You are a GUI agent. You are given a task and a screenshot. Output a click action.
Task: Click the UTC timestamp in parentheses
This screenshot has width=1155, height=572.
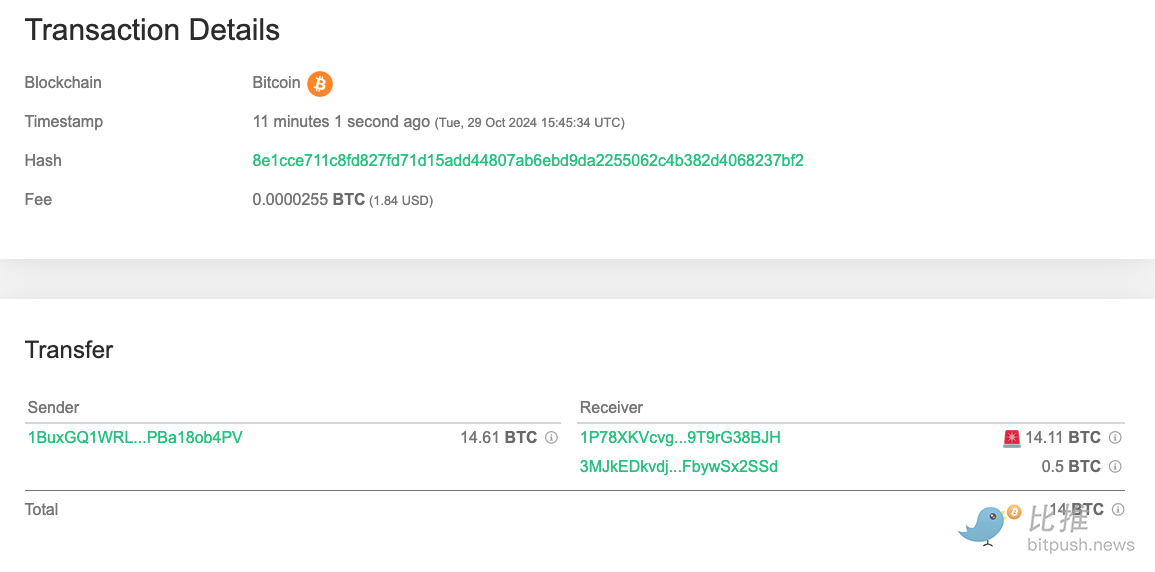(530, 123)
